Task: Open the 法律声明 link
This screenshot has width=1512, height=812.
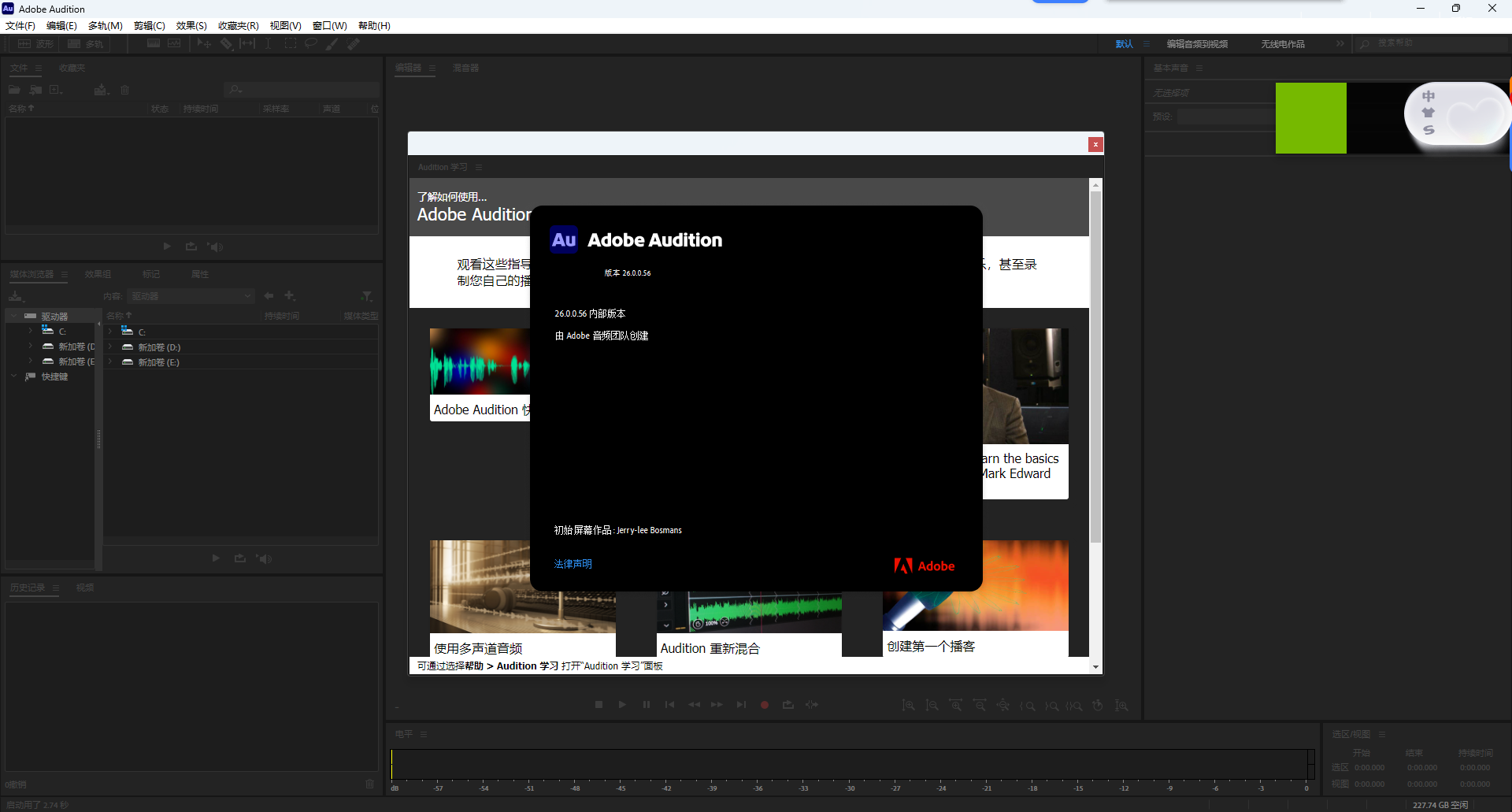Action: click(573, 563)
